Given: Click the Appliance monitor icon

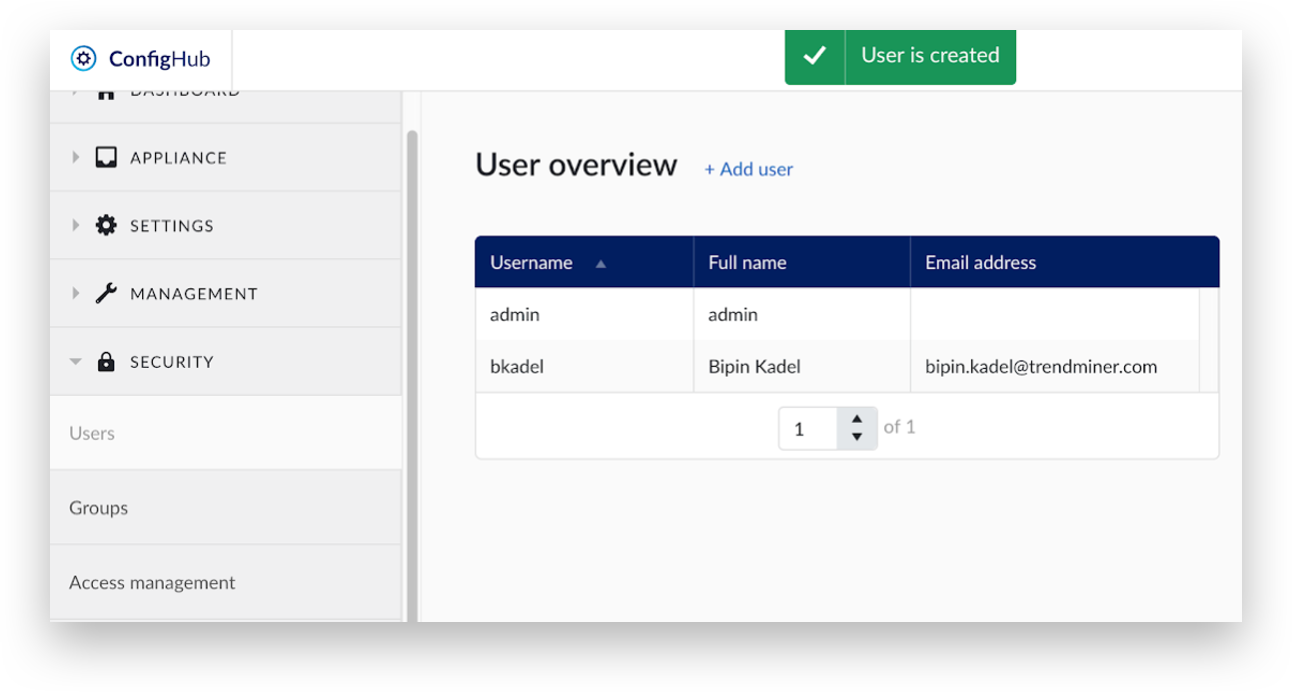Looking at the screenshot, I should [106, 157].
